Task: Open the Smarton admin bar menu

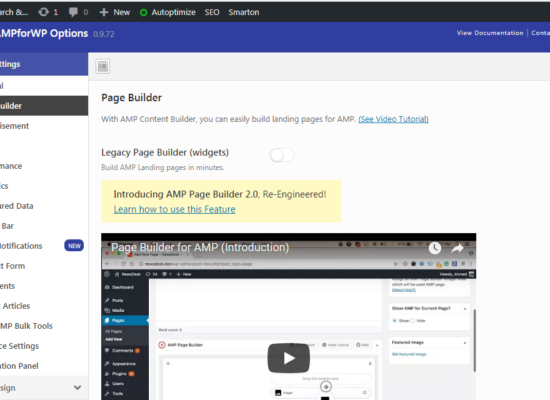Action: pyautogui.click(x=244, y=12)
